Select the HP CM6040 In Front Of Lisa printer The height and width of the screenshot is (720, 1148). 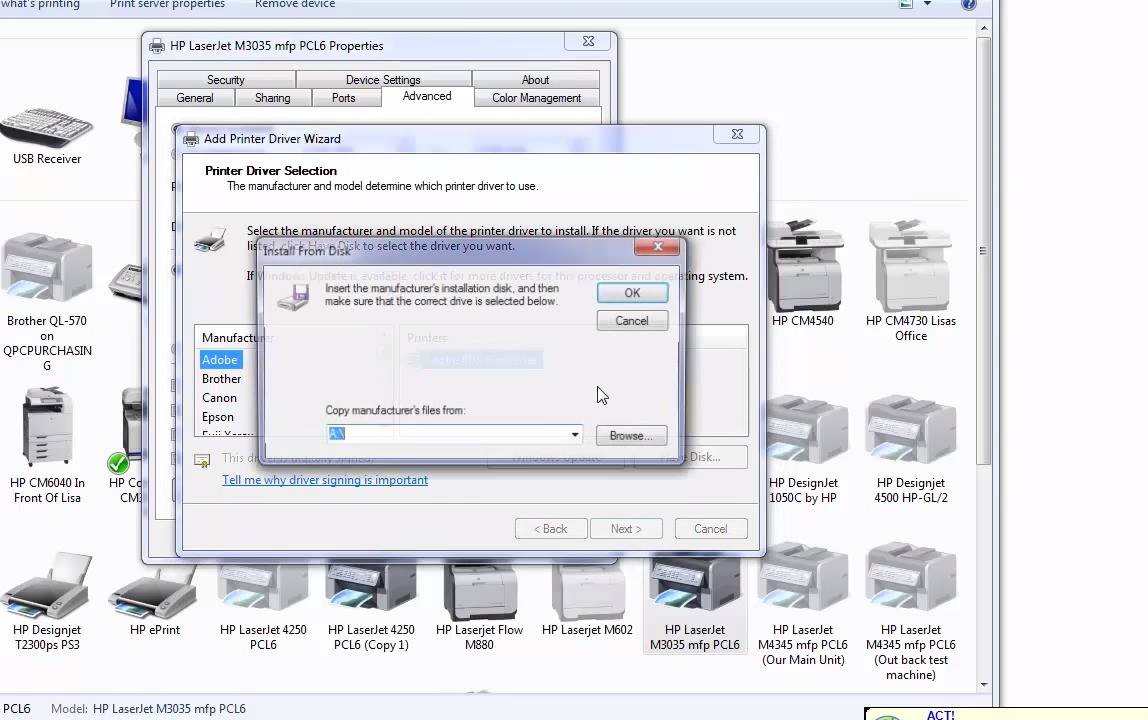[x=48, y=427]
